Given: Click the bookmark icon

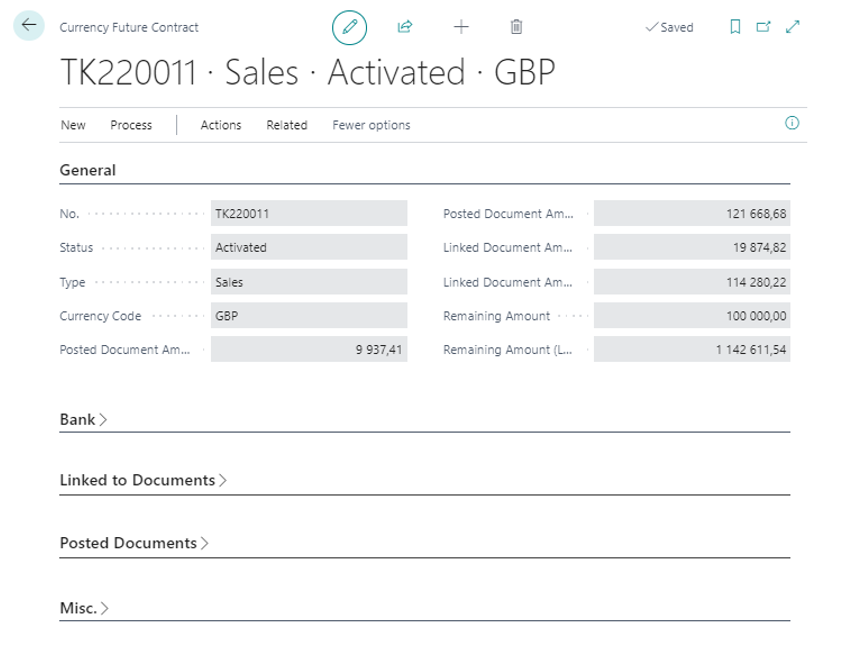Looking at the screenshot, I should click(735, 27).
